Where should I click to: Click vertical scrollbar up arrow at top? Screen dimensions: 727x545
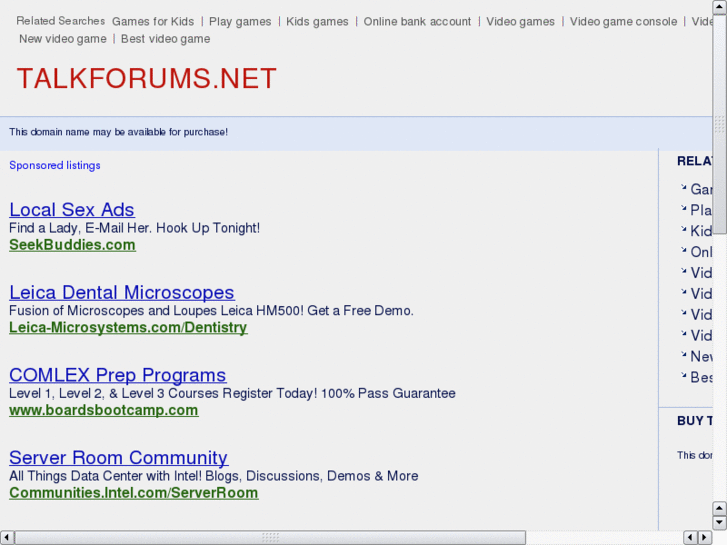coord(720,7)
